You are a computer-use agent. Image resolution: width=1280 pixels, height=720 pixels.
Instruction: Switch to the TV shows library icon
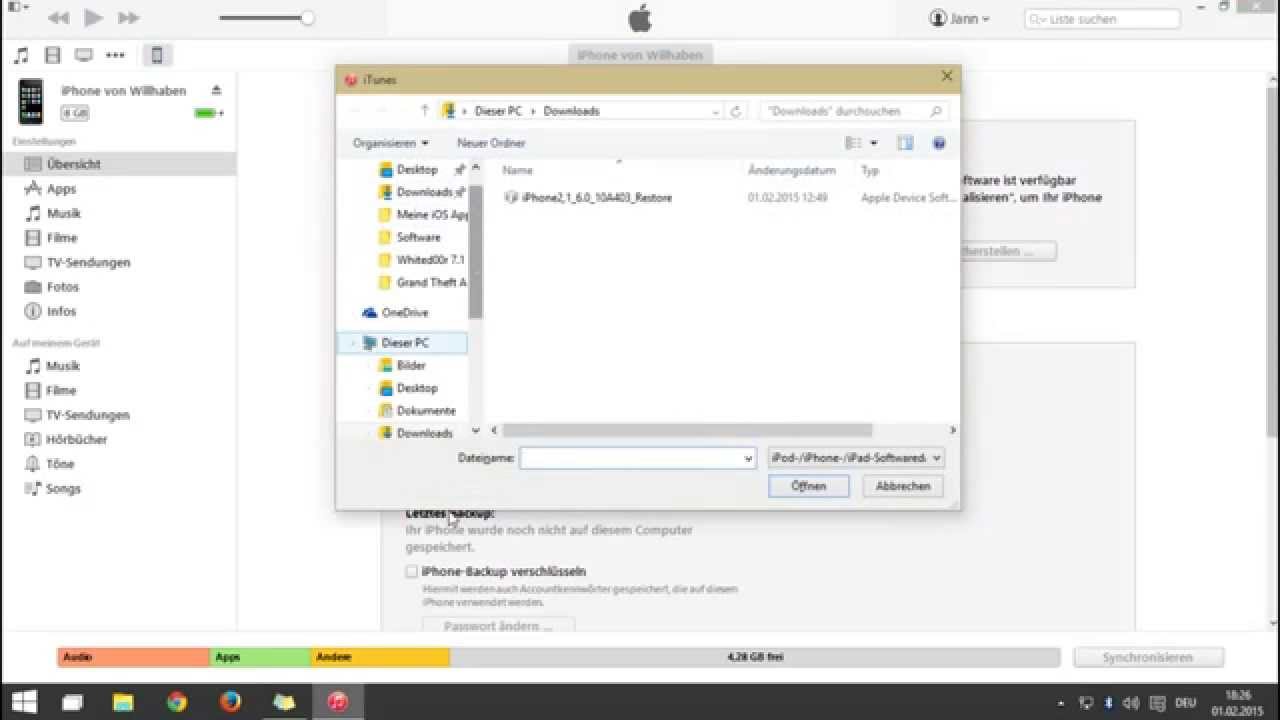(84, 55)
